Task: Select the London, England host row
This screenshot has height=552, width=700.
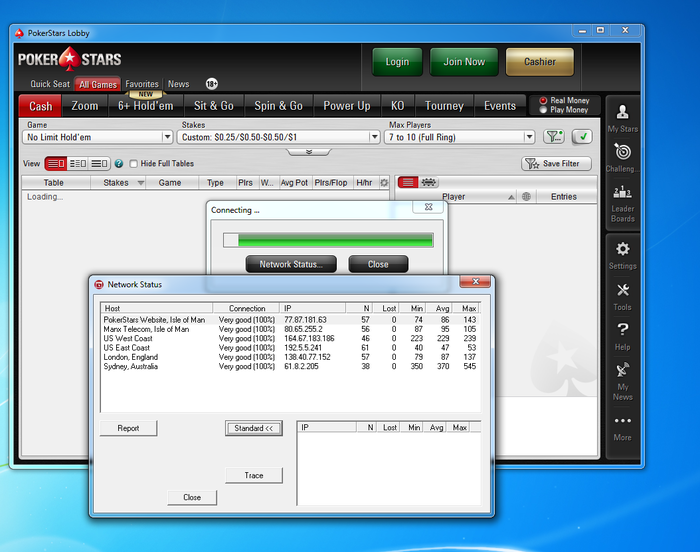Action: coord(290,357)
